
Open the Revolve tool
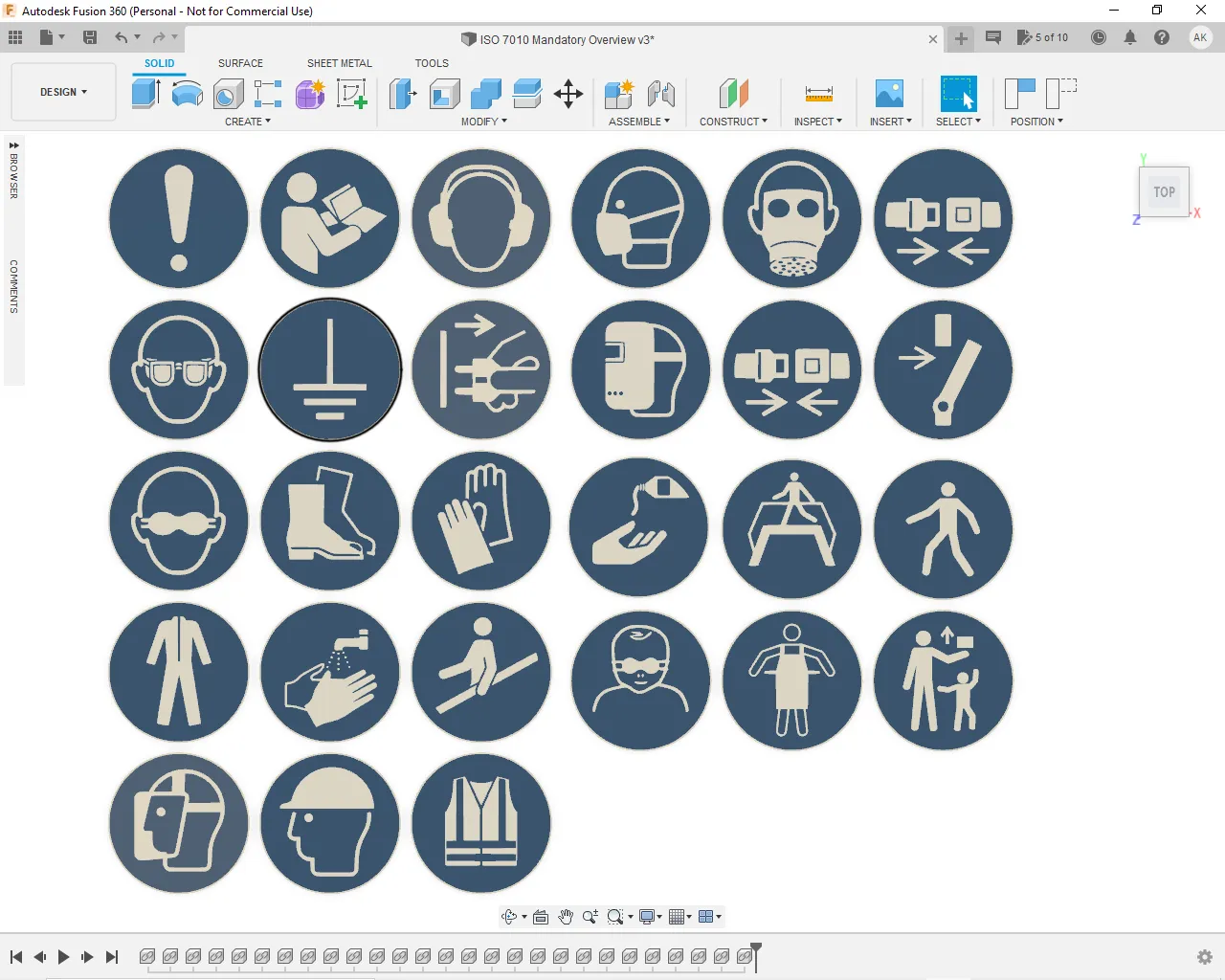click(x=187, y=93)
